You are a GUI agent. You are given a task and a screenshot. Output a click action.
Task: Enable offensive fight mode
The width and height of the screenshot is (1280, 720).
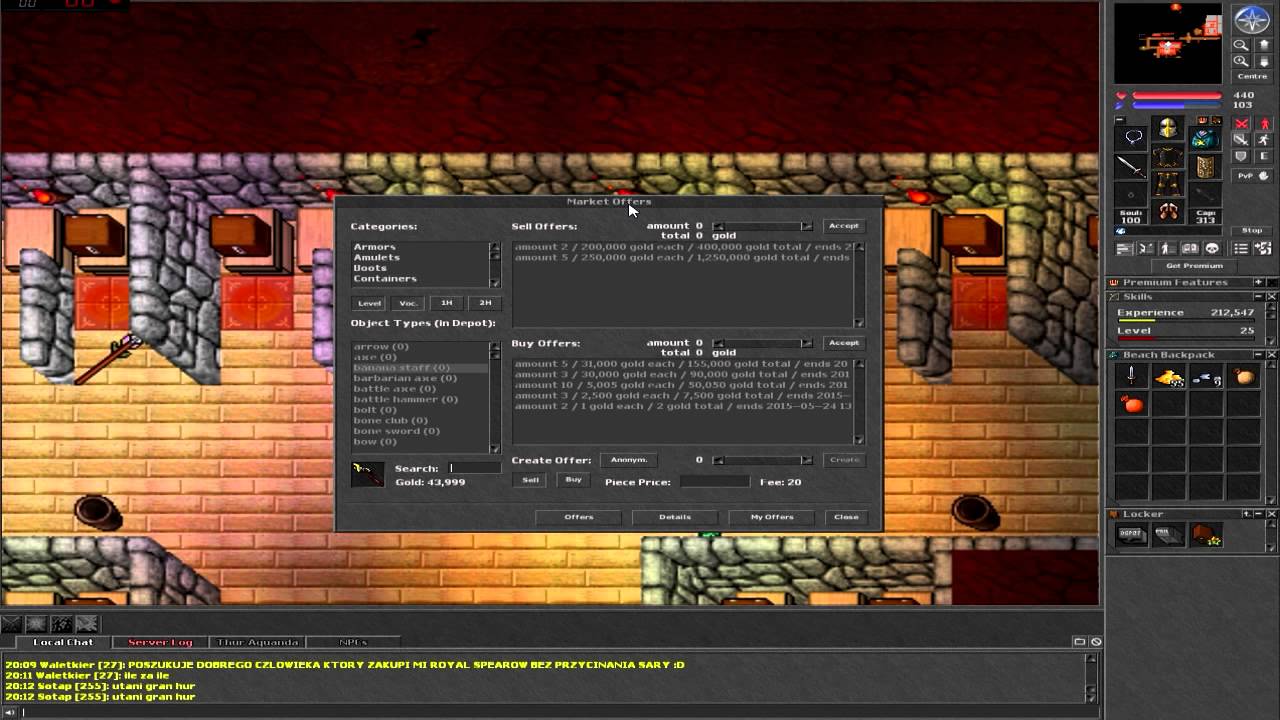pos(1241,124)
